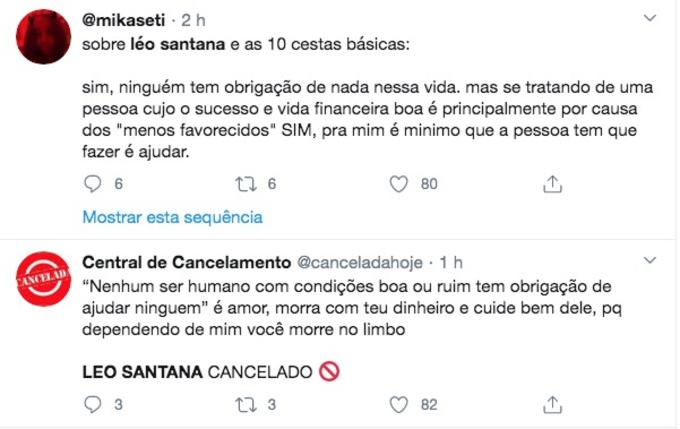Open the '1 h' tweet timestamp
680x429 pixels.
click(450, 262)
